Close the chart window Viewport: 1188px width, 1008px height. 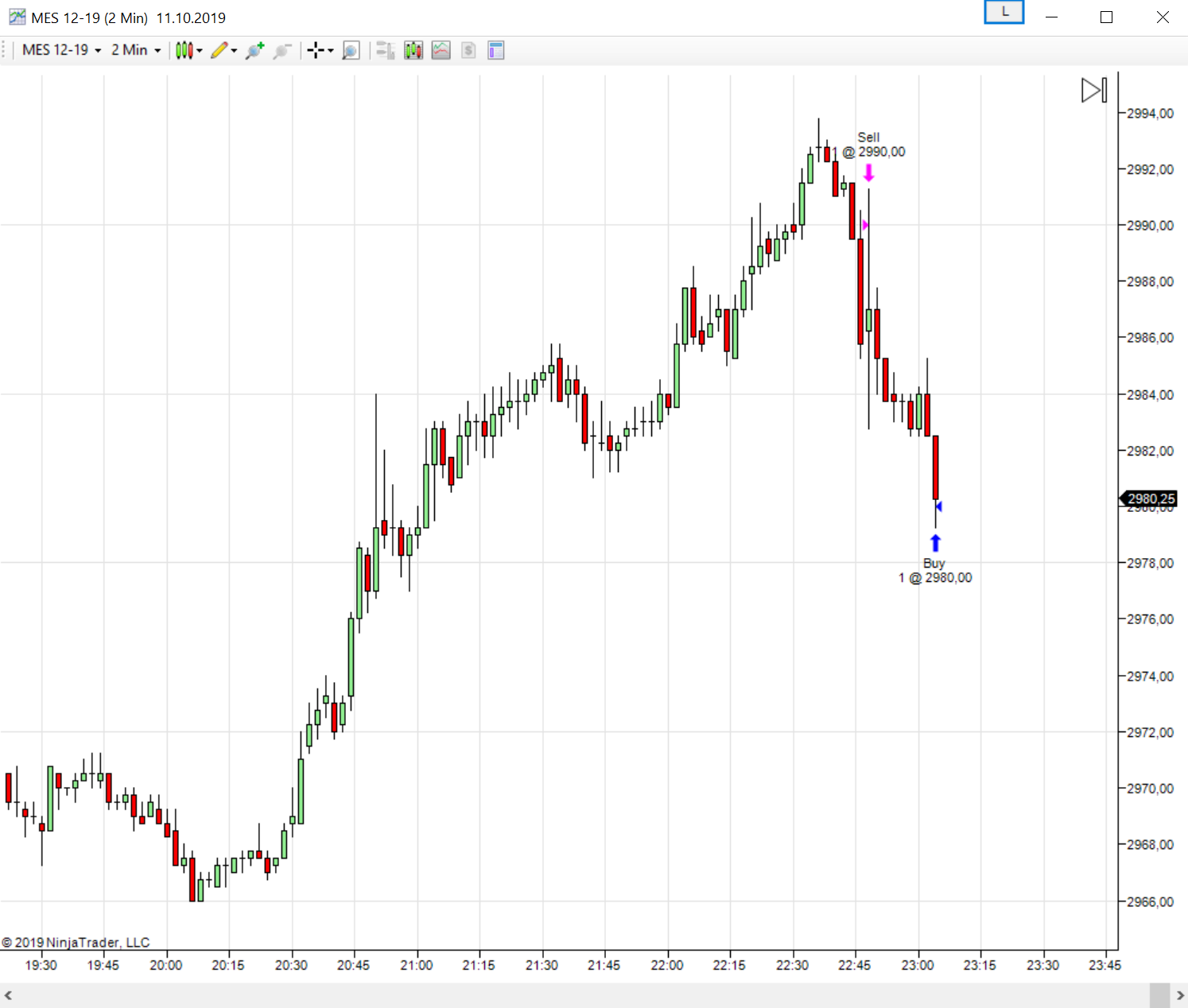click(x=1163, y=17)
